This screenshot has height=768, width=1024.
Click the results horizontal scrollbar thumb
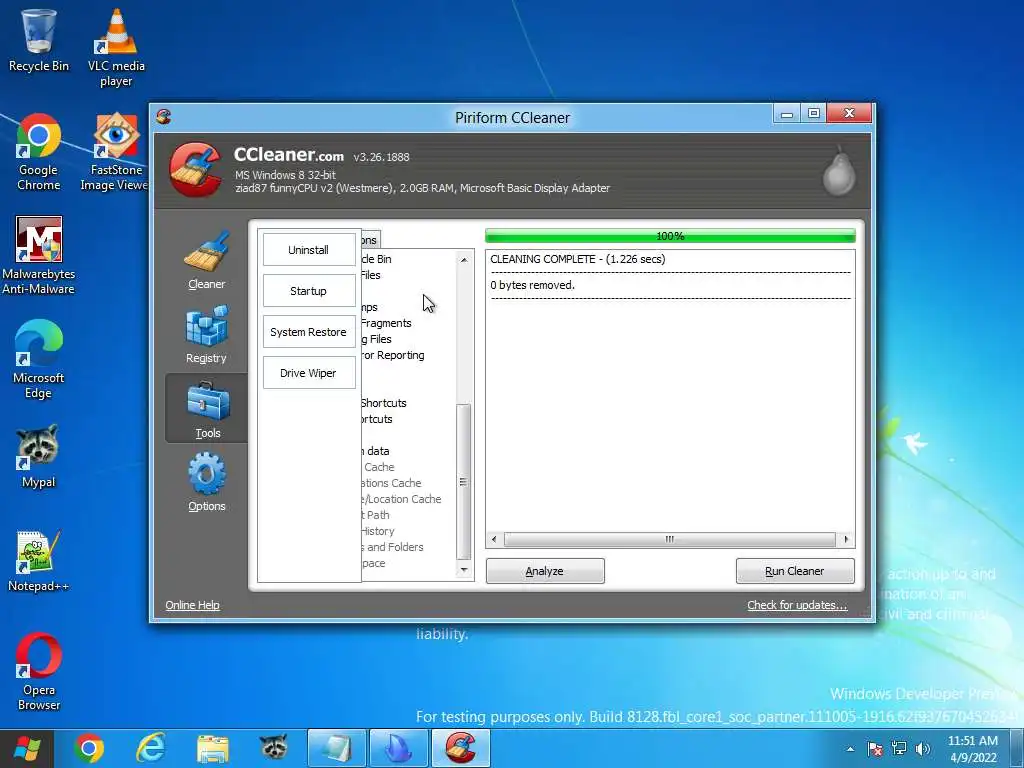click(669, 539)
